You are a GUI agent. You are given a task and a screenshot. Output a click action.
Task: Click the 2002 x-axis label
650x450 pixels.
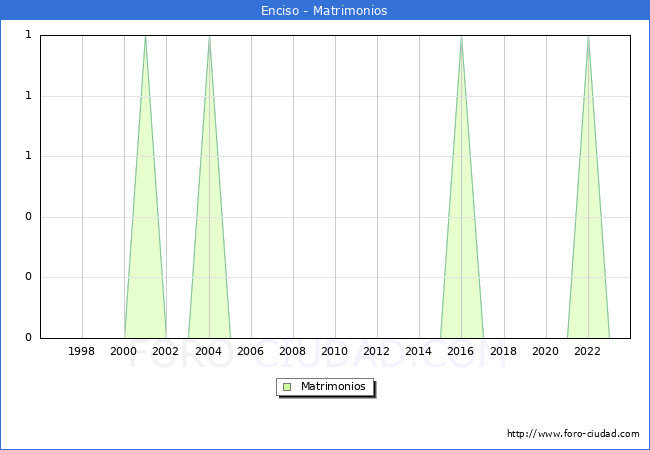click(x=166, y=351)
